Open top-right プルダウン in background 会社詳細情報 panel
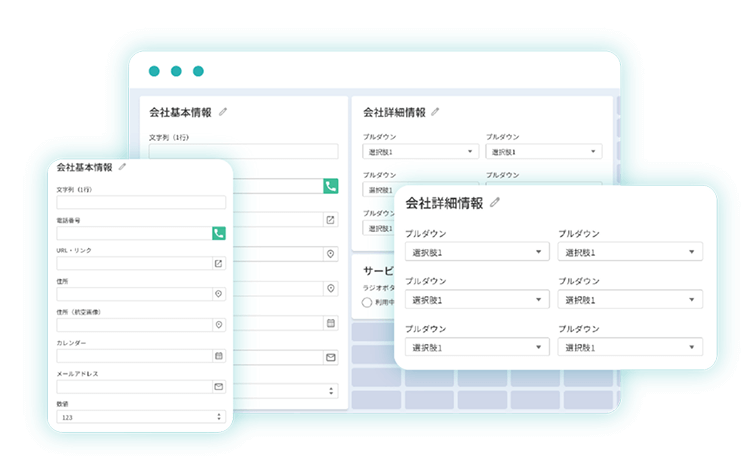The width and height of the screenshot is (750, 464). tap(543, 152)
